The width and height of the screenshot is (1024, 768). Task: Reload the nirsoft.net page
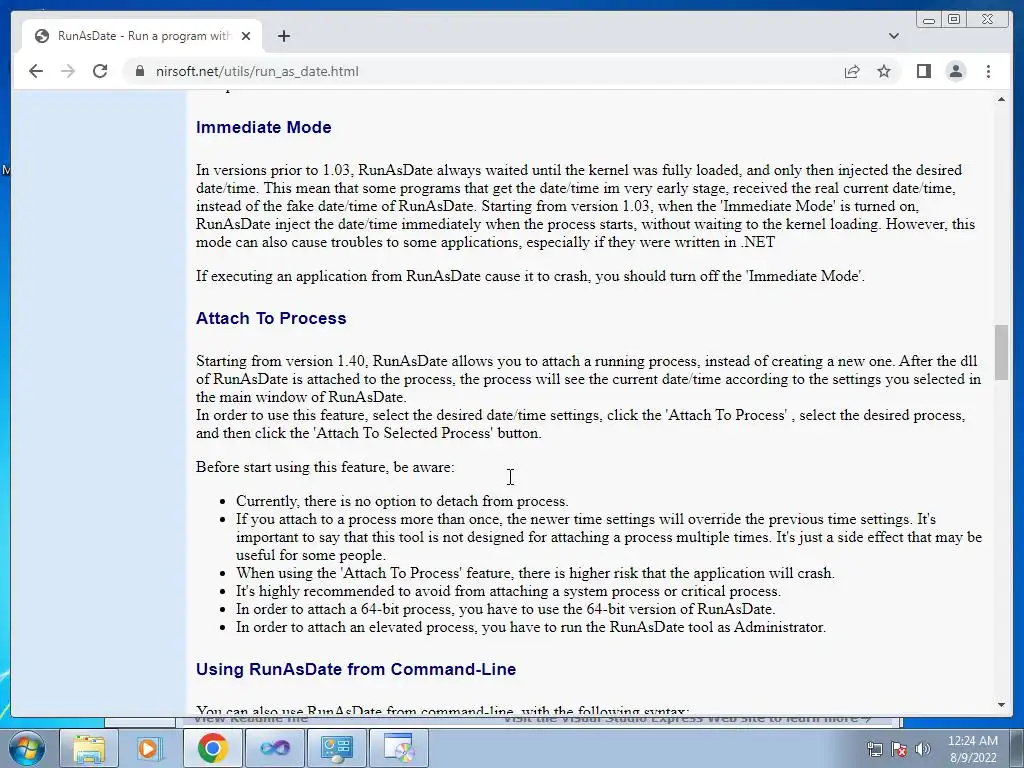pyautogui.click(x=100, y=71)
